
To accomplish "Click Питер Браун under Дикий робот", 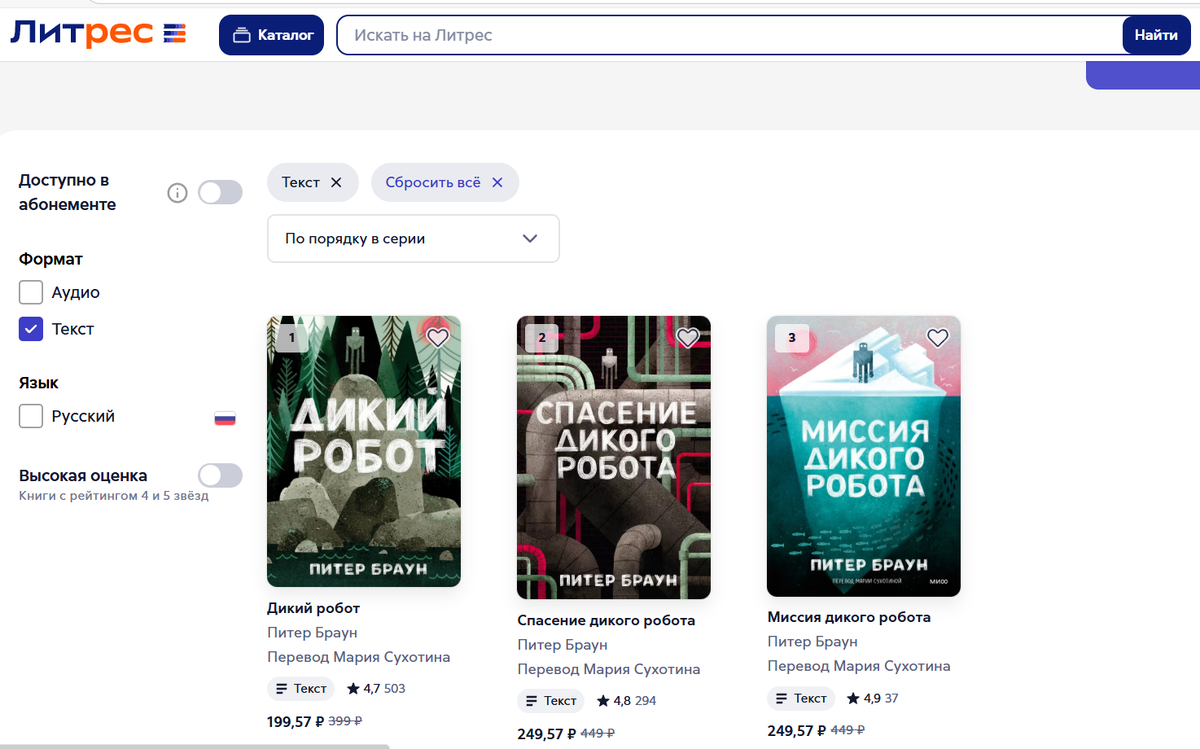I will tap(312, 632).
